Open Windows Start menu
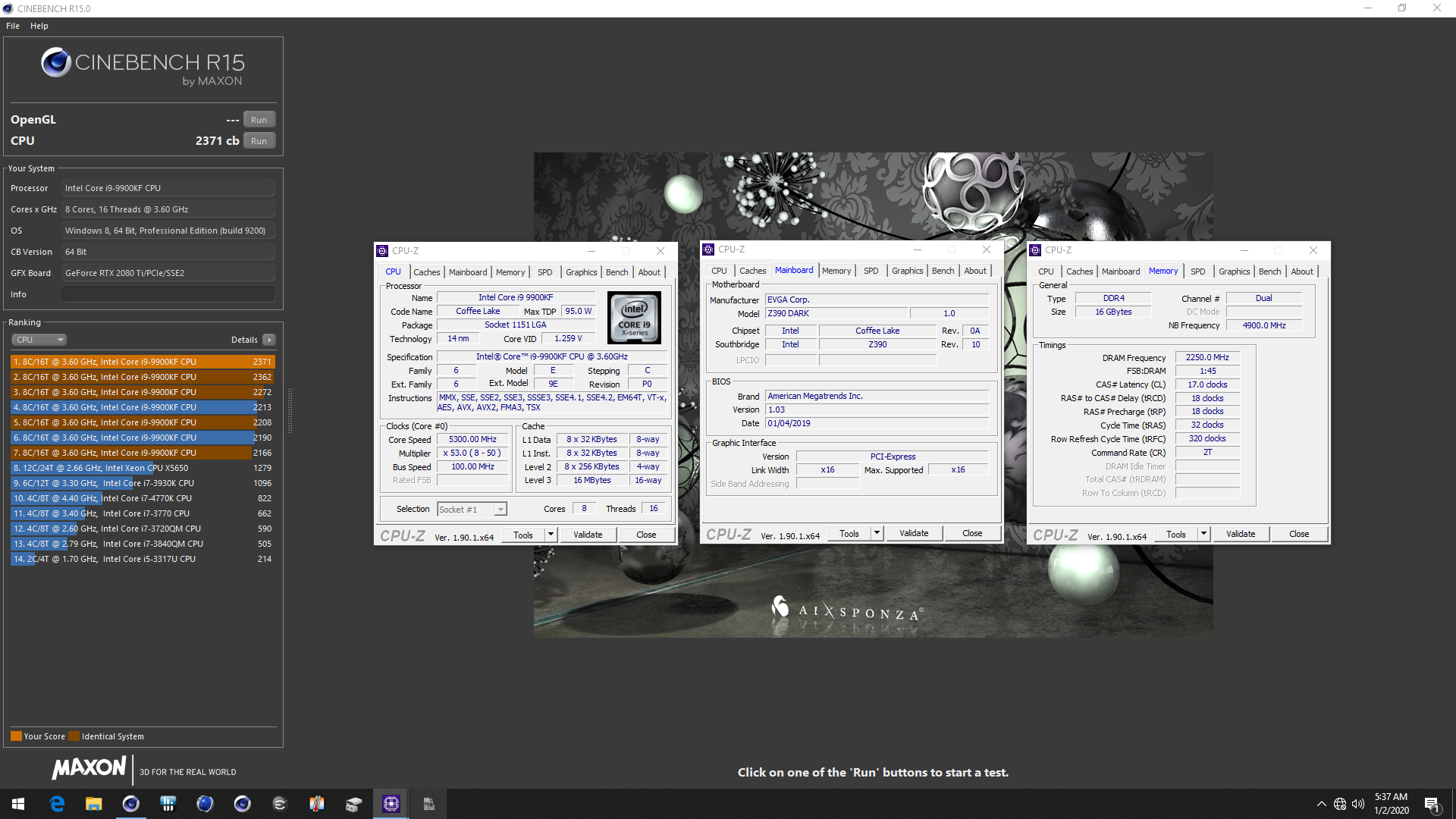The width and height of the screenshot is (1456, 819). point(18,804)
